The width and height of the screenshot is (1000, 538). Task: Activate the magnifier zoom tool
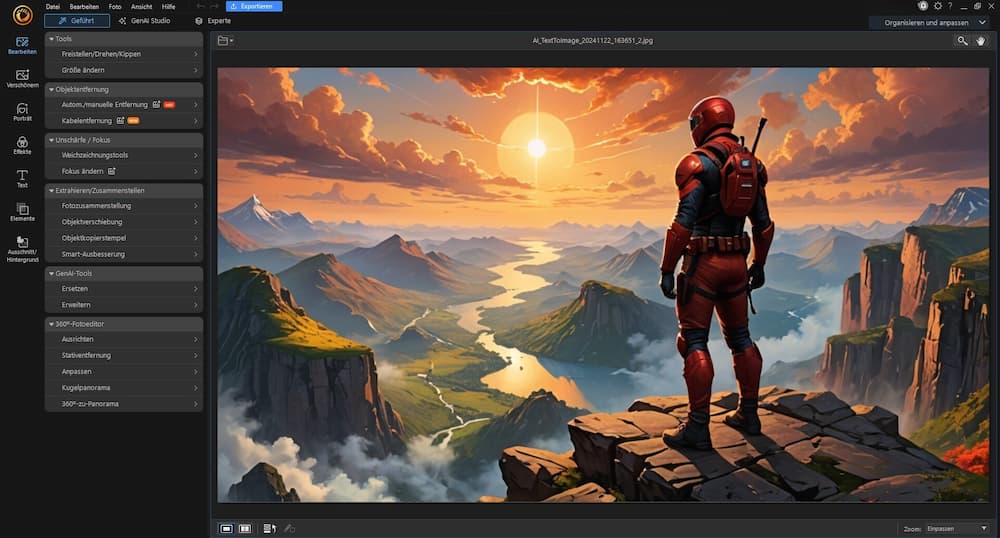[x=962, y=41]
